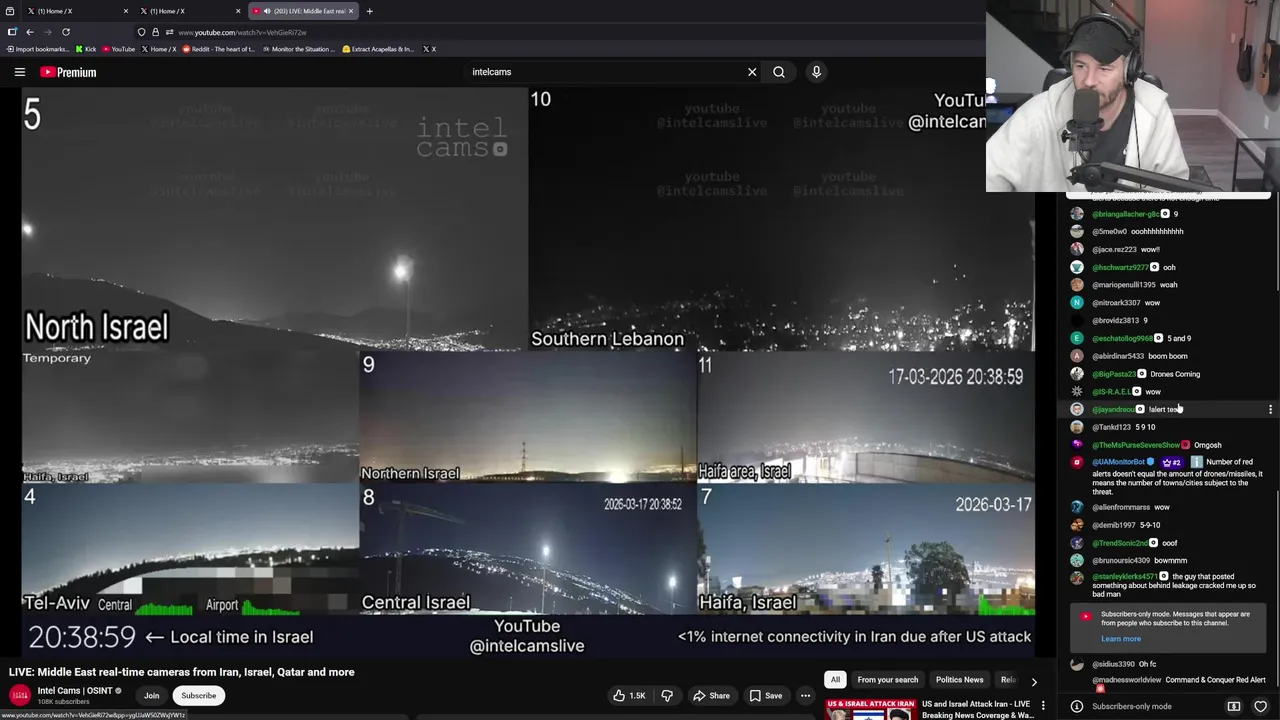Open the Intel Cams | OSINT channel name

point(75,691)
